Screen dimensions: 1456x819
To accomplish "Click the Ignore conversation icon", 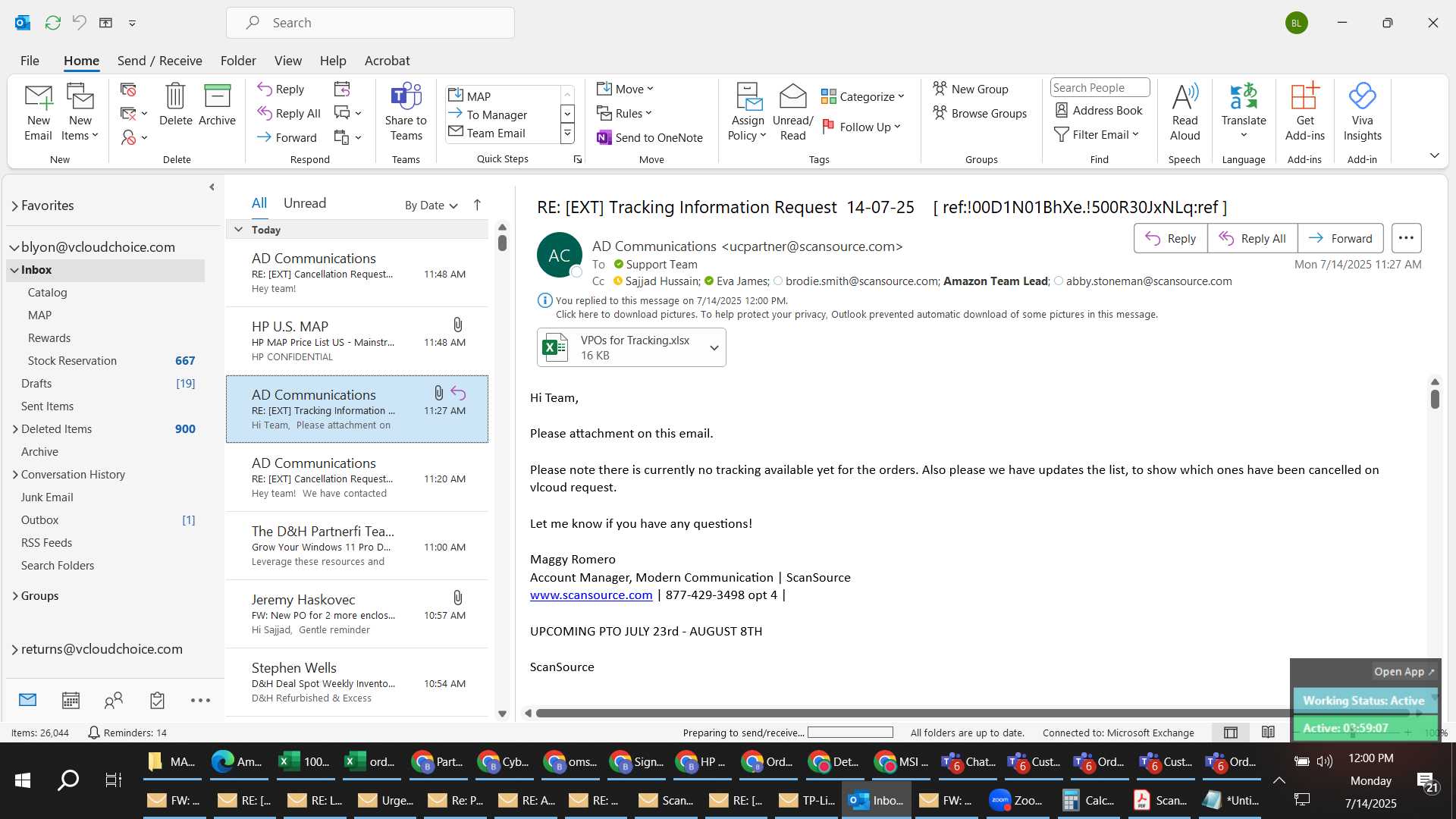I will (128, 89).
